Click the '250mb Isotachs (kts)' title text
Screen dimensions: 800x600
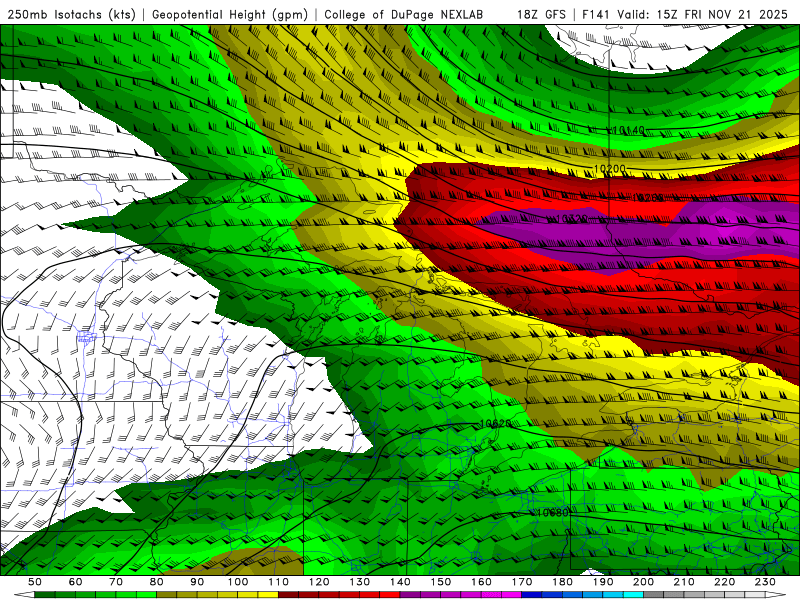(x=72, y=14)
